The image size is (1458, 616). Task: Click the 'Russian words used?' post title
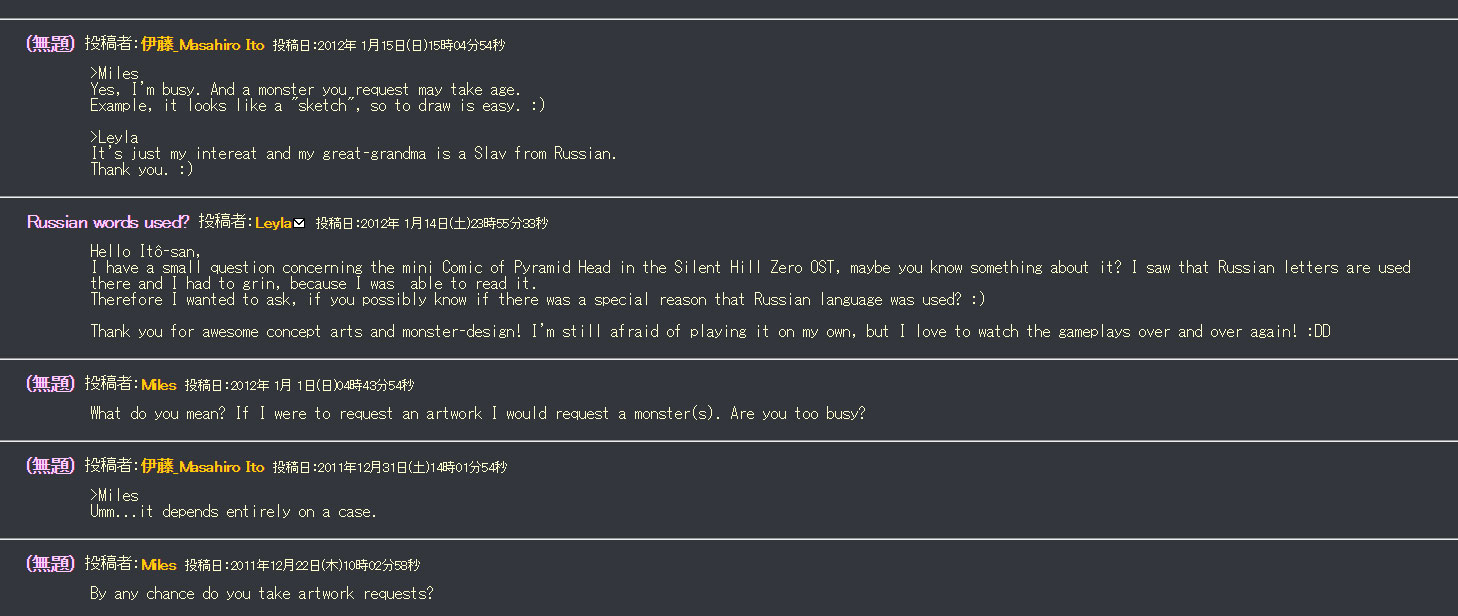108,222
